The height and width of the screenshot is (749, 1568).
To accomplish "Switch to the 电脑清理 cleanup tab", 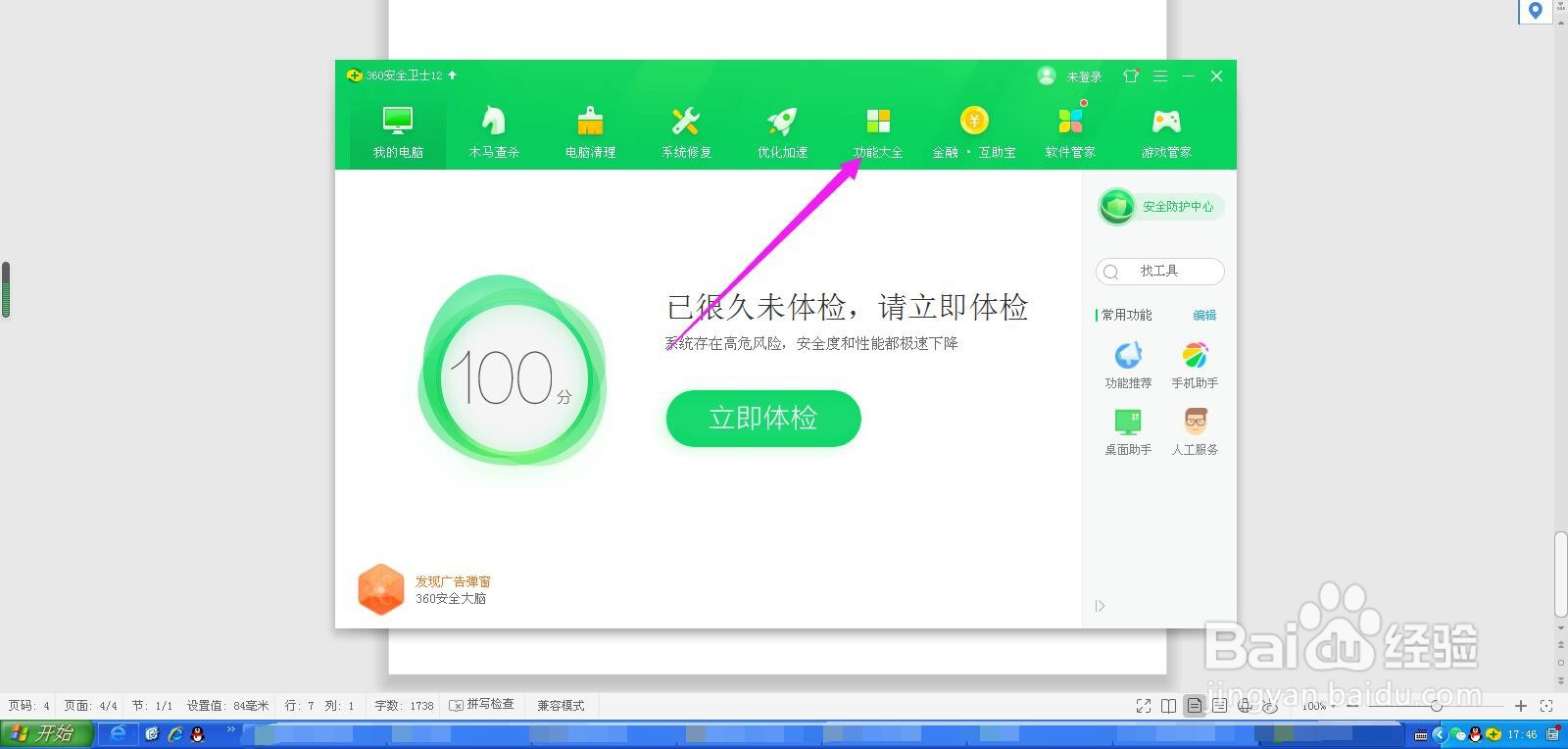I will pos(590,132).
